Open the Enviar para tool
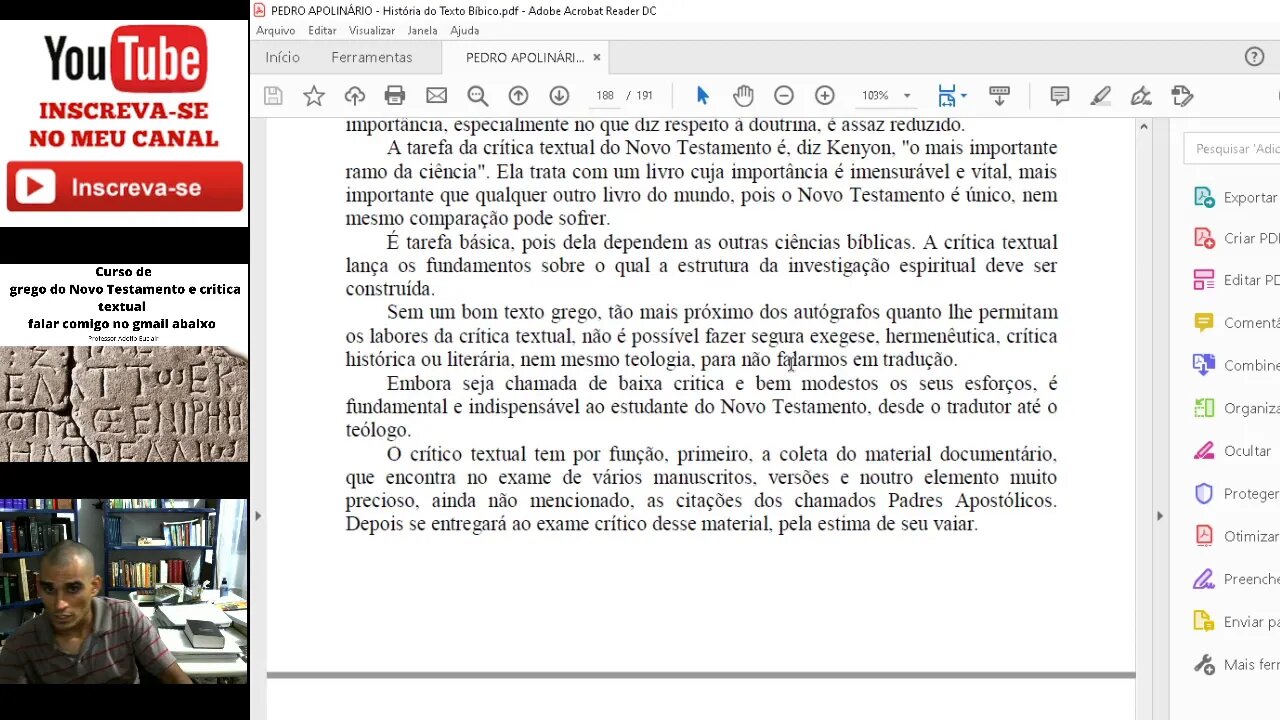This screenshot has height=720, width=1280. point(1237,622)
